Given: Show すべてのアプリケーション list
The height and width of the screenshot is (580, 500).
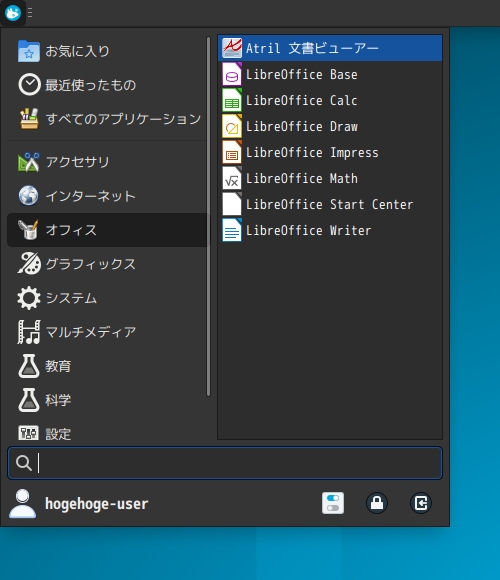Looking at the screenshot, I should (x=107, y=119).
